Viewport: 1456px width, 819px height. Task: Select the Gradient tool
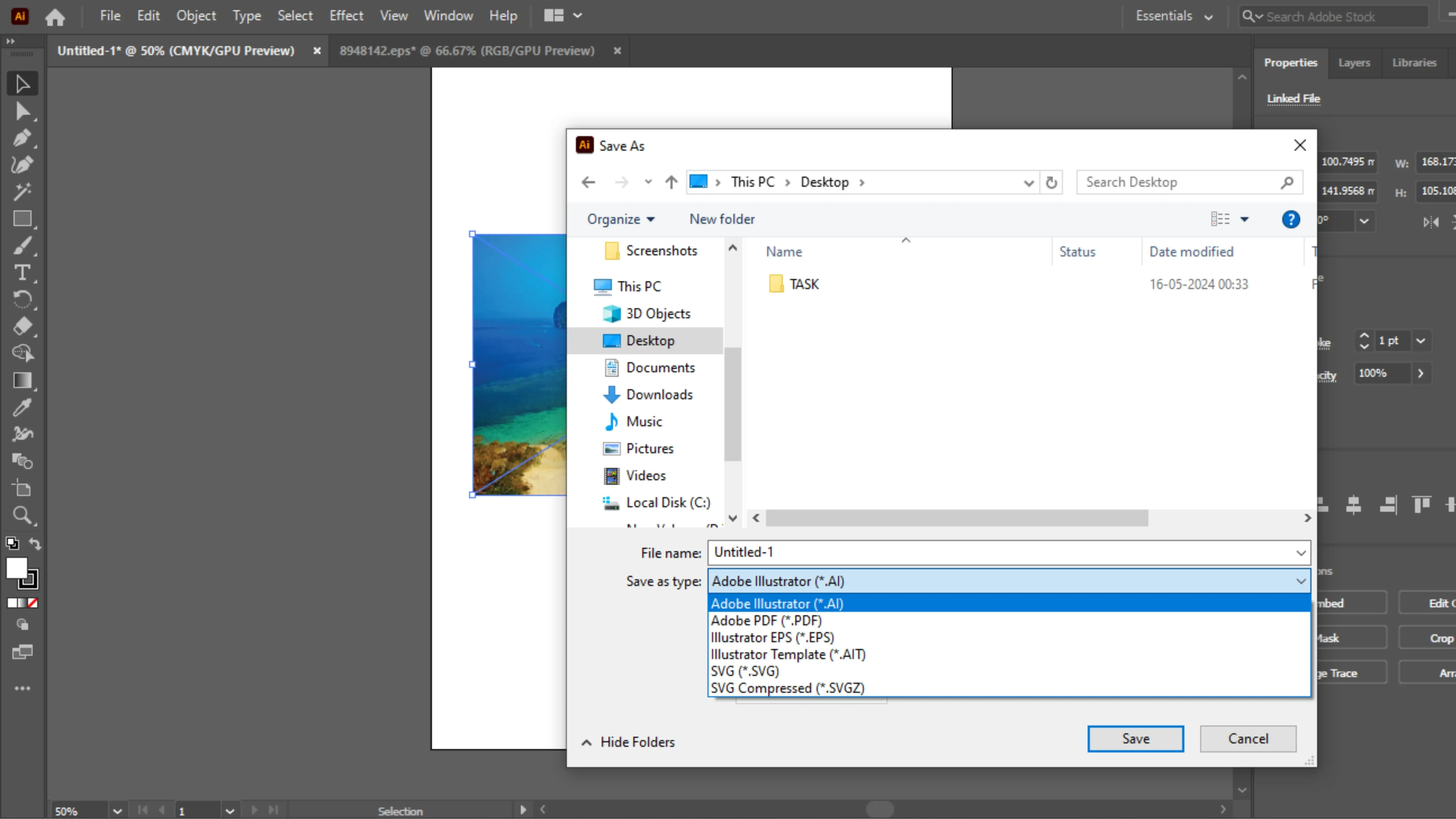click(x=23, y=381)
